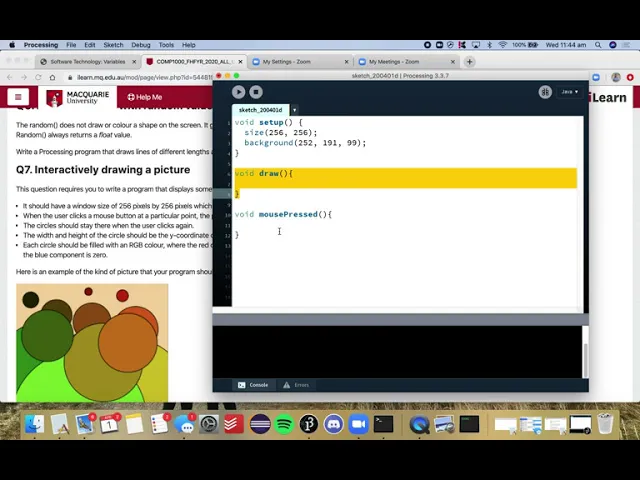Click the Macquarie University logo
The height and width of the screenshot is (480, 640).
[x=78, y=98]
